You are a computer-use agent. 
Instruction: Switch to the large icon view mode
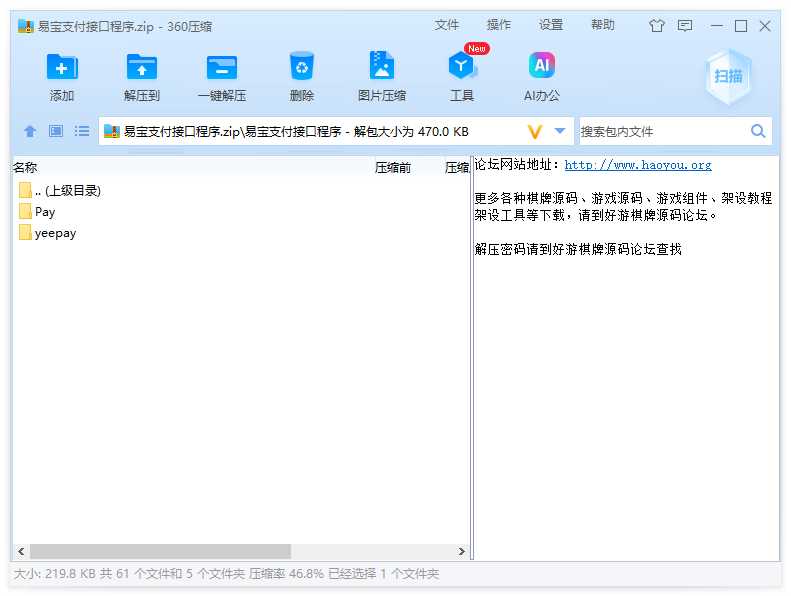(55, 131)
